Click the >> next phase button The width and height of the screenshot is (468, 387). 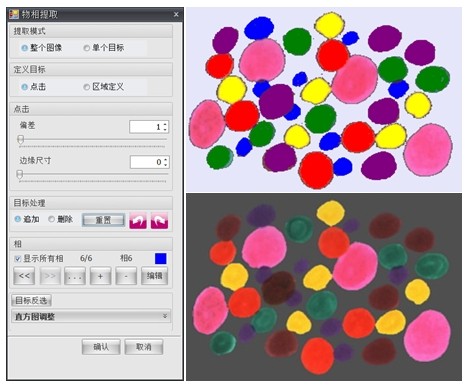point(50,276)
